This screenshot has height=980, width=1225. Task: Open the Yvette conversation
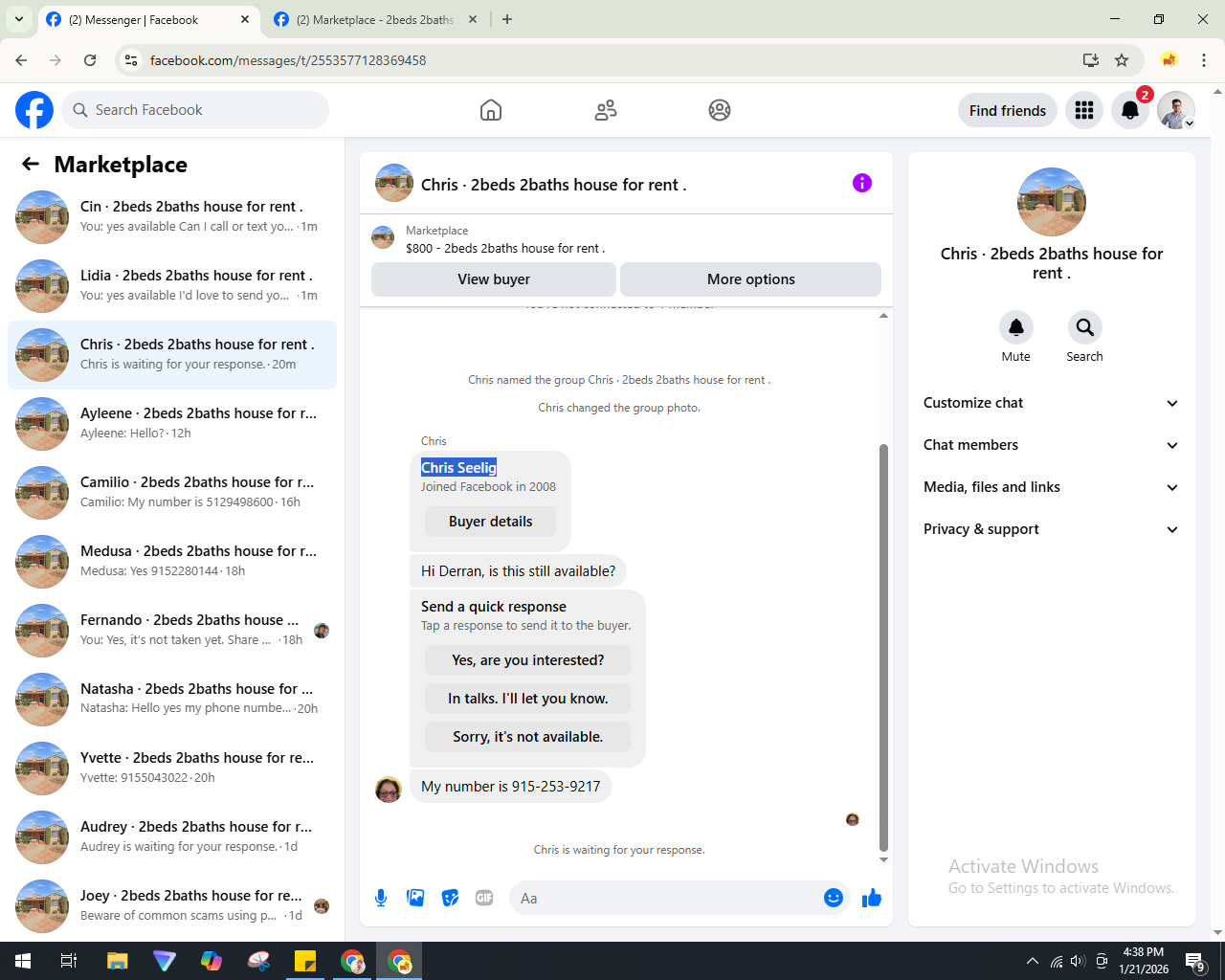(172, 768)
